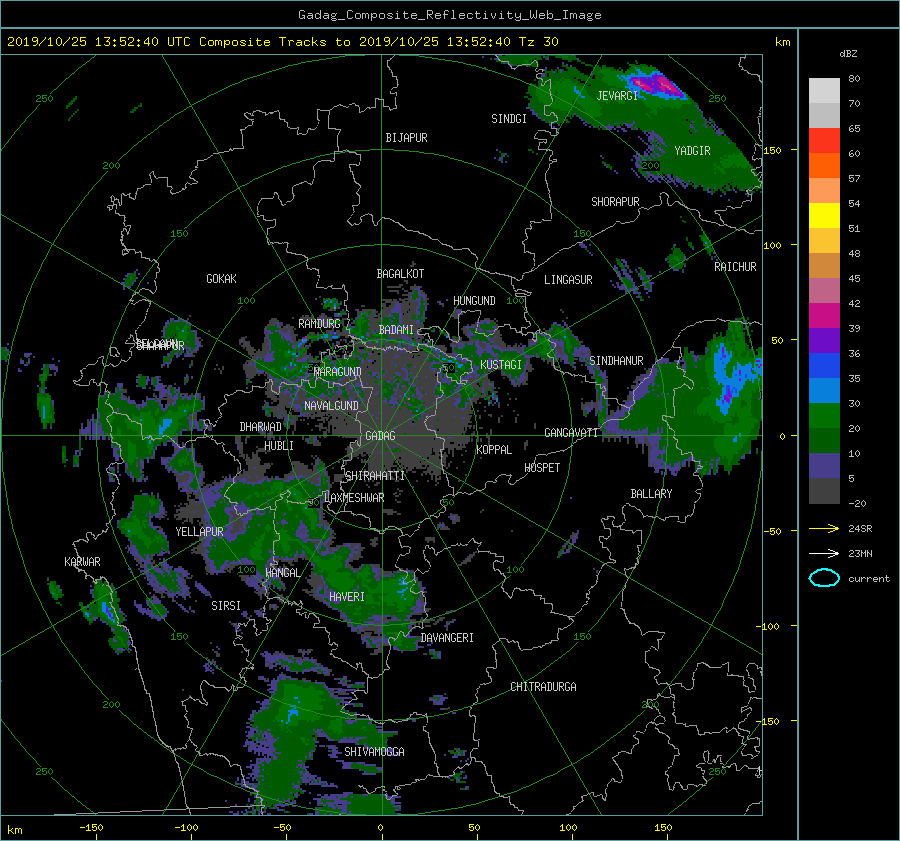Pick the light blue 35-30 dBZ swatch
The image size is (900, 841).
(824, 390)
